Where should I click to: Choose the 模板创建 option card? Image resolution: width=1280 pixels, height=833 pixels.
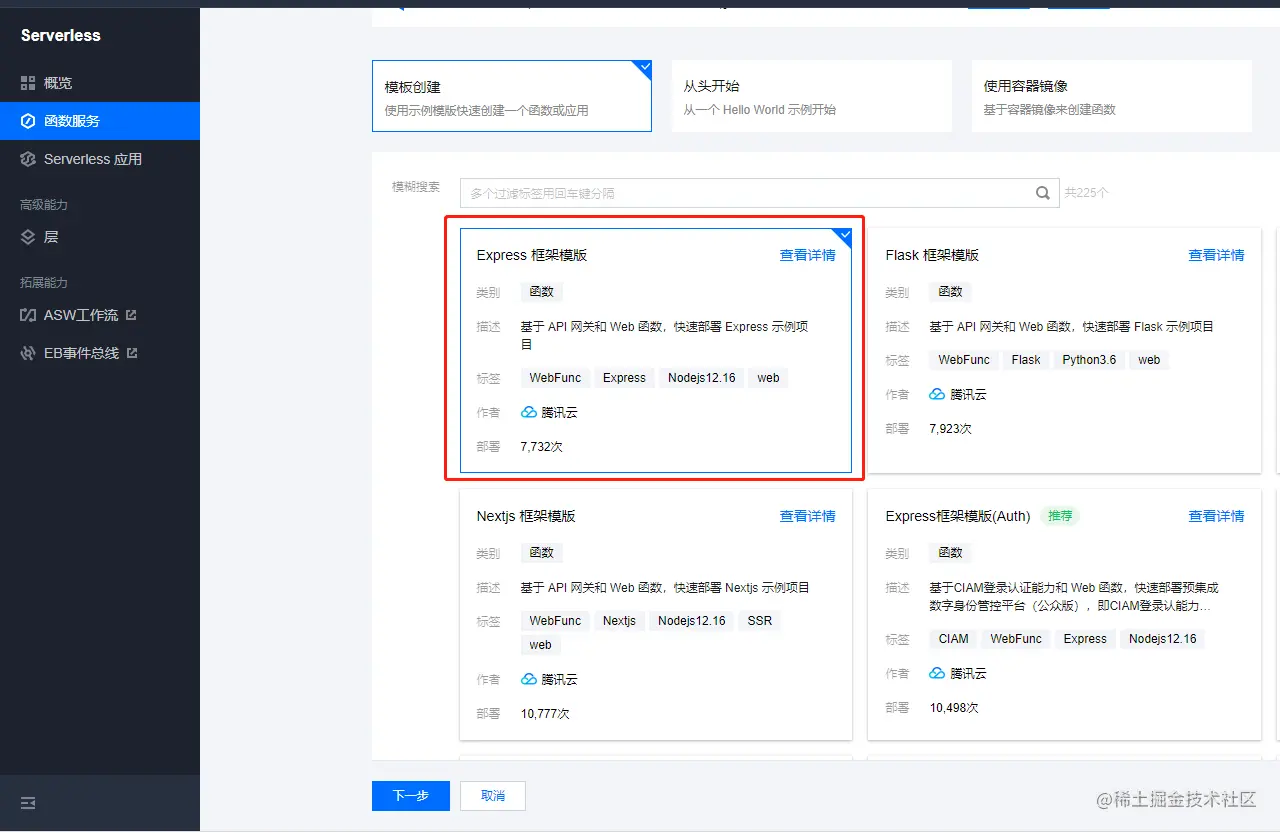coord(512,96)
